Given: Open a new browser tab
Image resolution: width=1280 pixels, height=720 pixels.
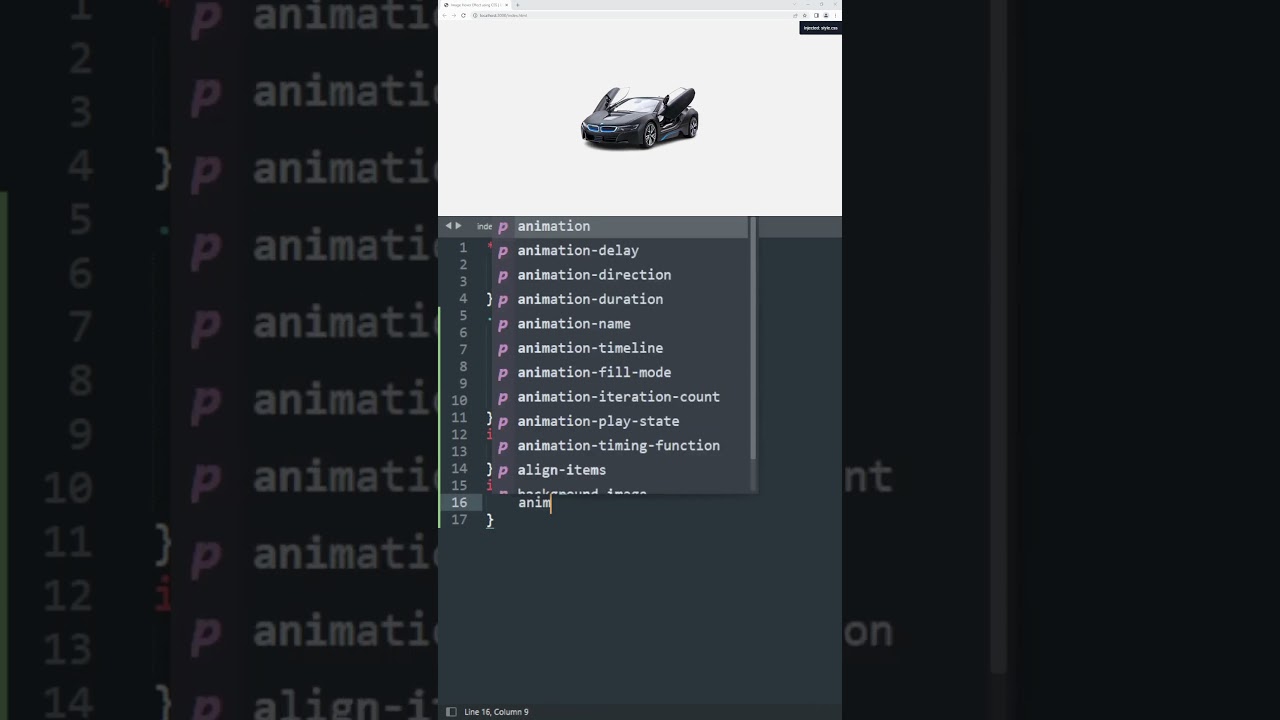Looking at the screenshot, I should click(x=517, y=5).
